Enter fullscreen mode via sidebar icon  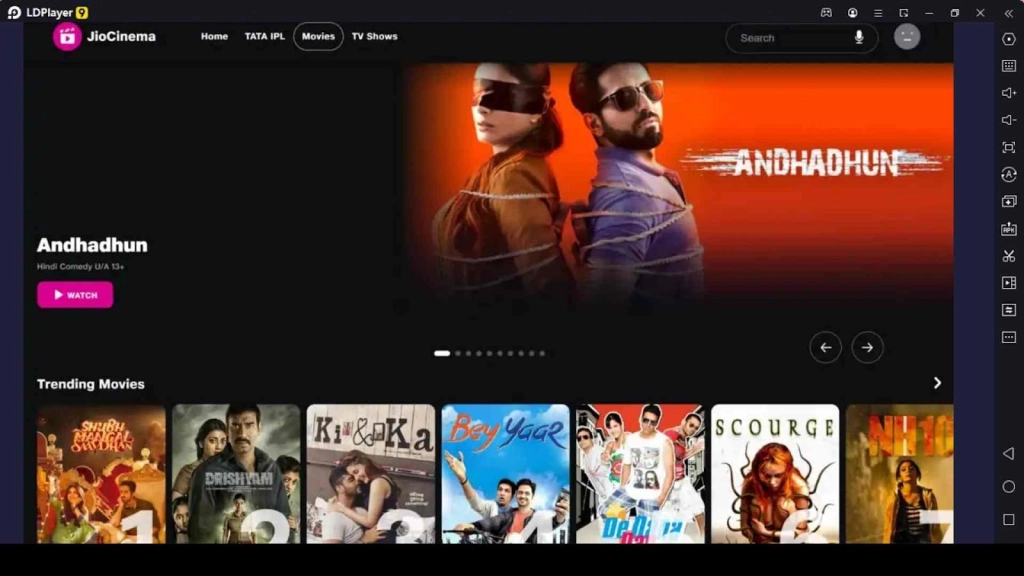[1007, 147]
